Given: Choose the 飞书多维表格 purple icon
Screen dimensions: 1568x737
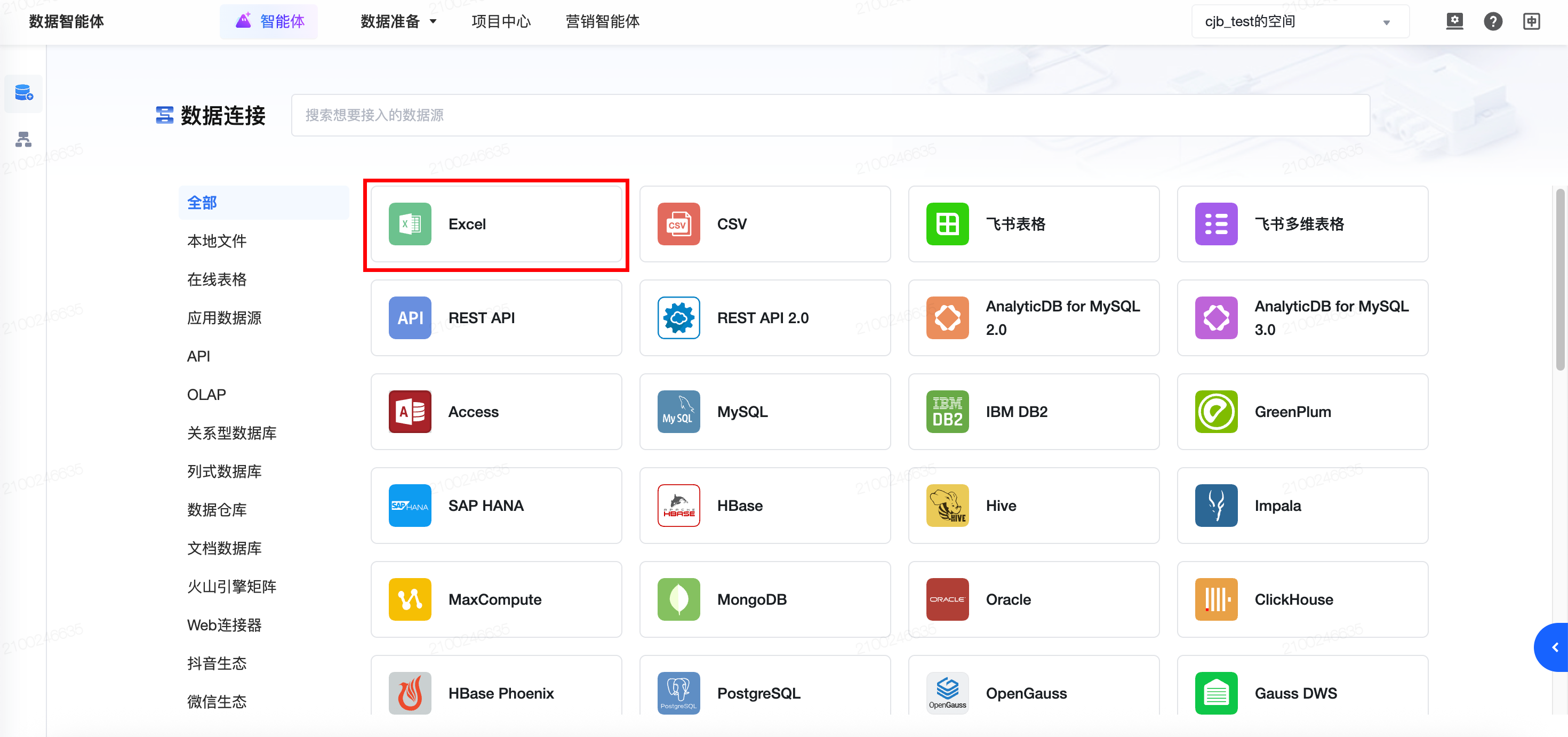Looking at the screenshot, I should point(1216,224).
